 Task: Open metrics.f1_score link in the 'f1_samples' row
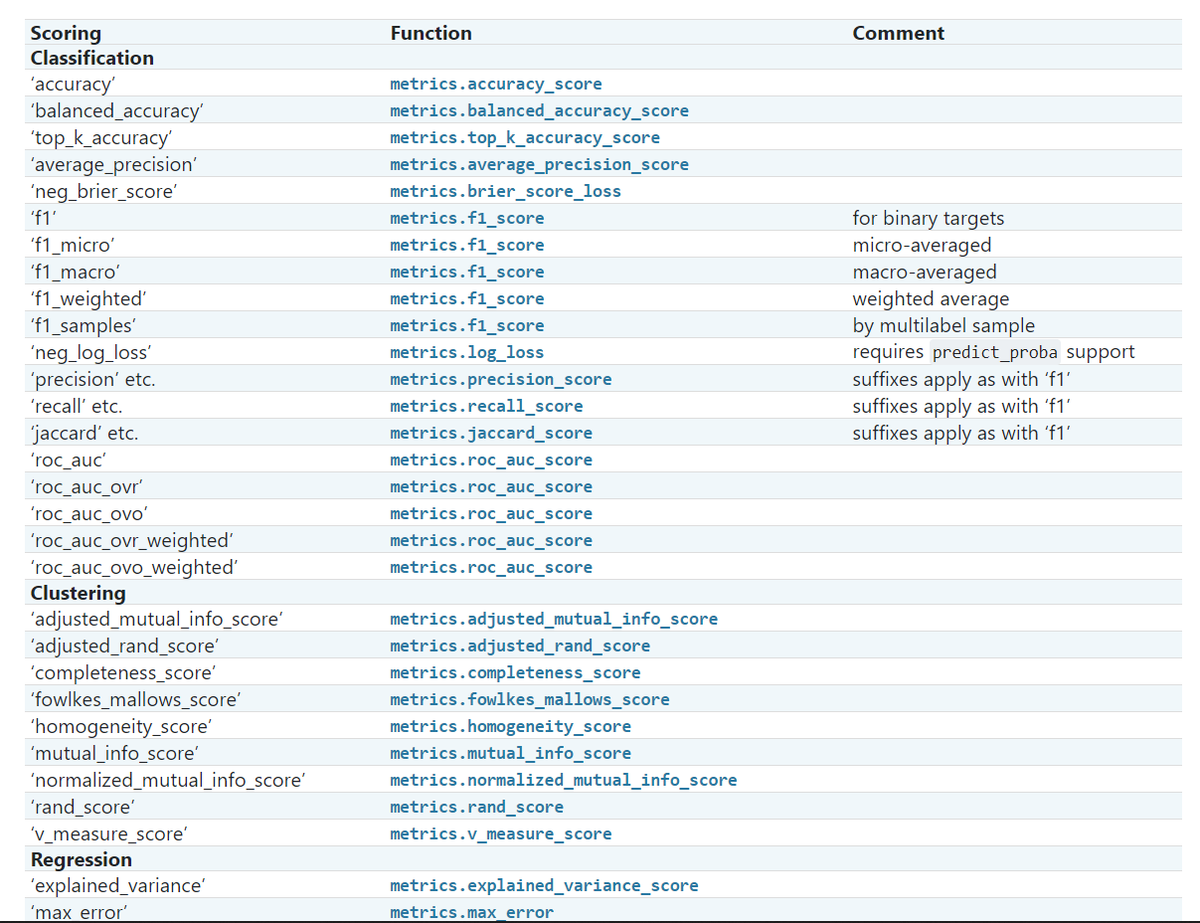467,326
